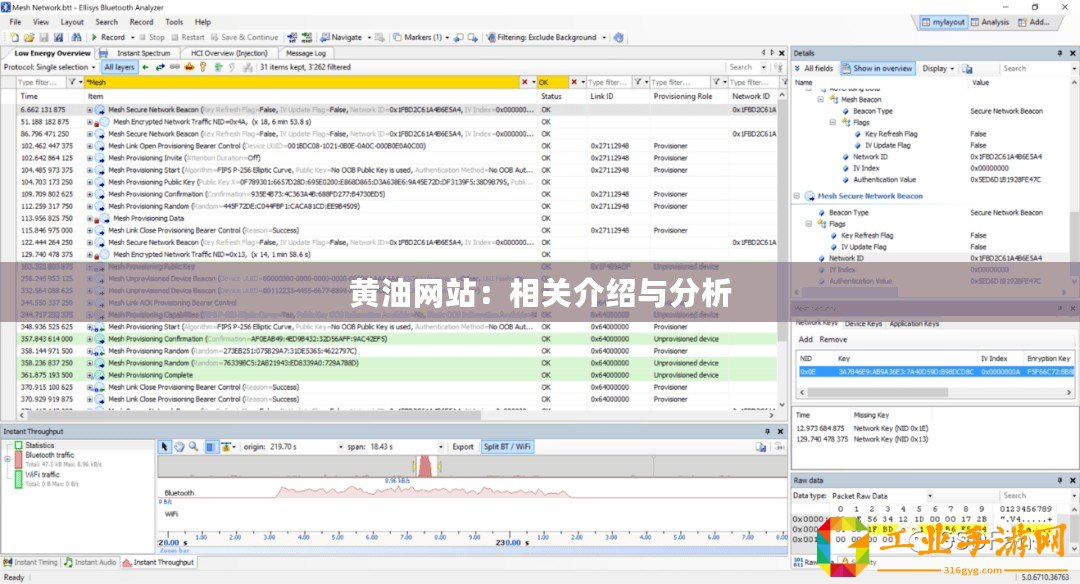Image resolution: width=1080 pixels, height=584 pixels.
Task: Click the chain link icon in the overview toolbar
Action: pyautogui.click(x=175, y=67)
